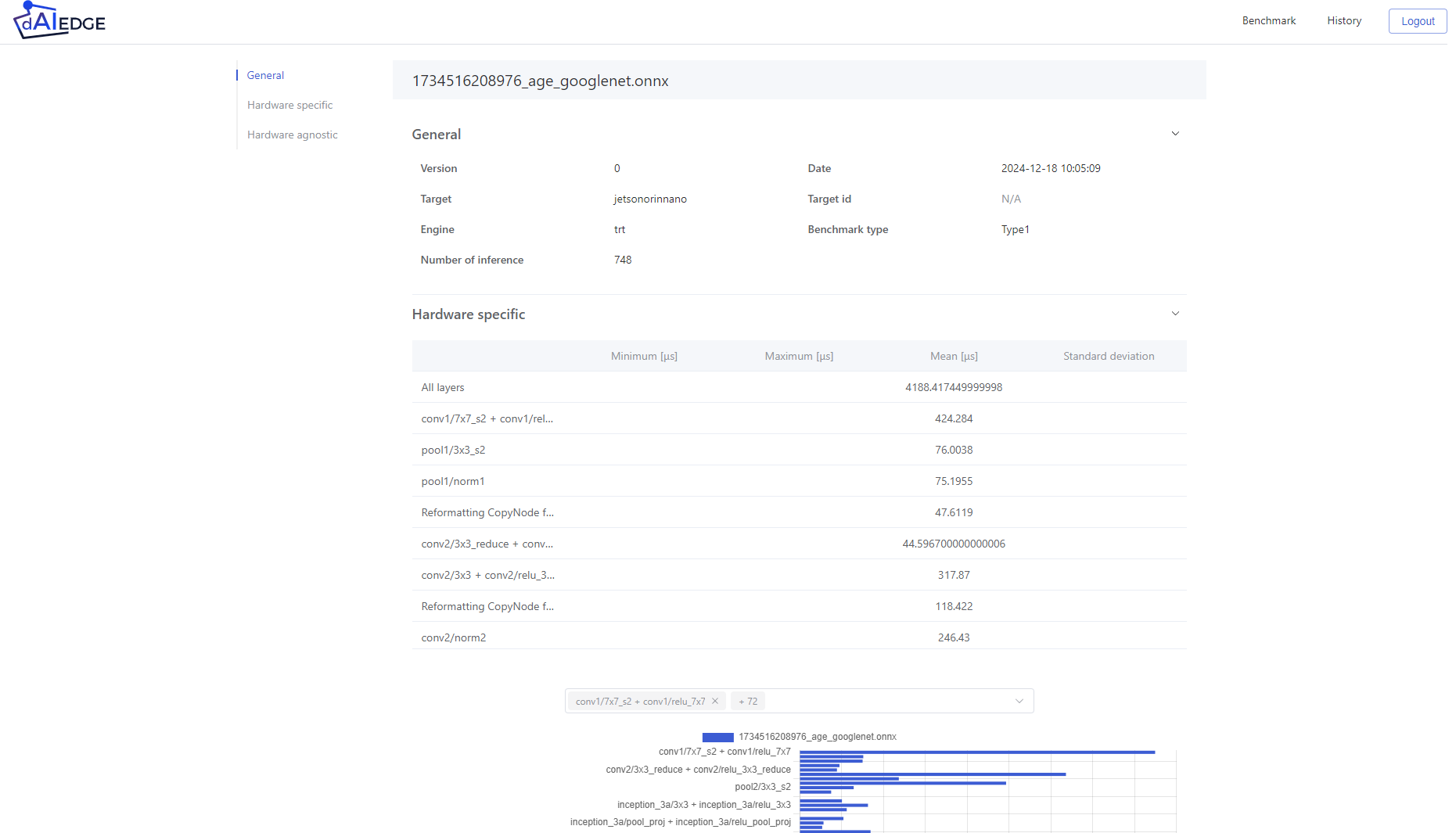Open the Benchmark page
The height and width of the screenshot is (833, 1456).
(x=1268, y=20)
